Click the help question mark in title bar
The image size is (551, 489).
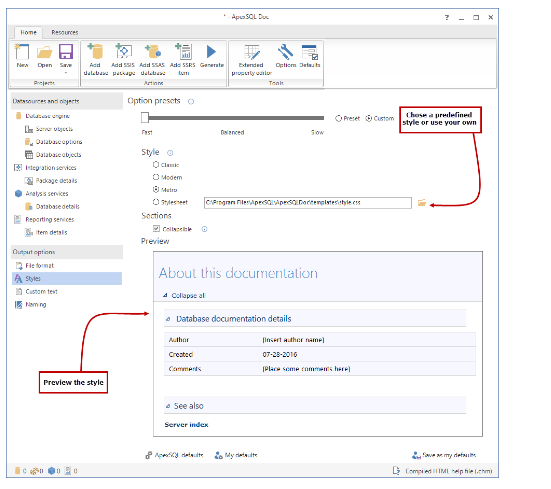pyautogui.click(x=447, y=18)
